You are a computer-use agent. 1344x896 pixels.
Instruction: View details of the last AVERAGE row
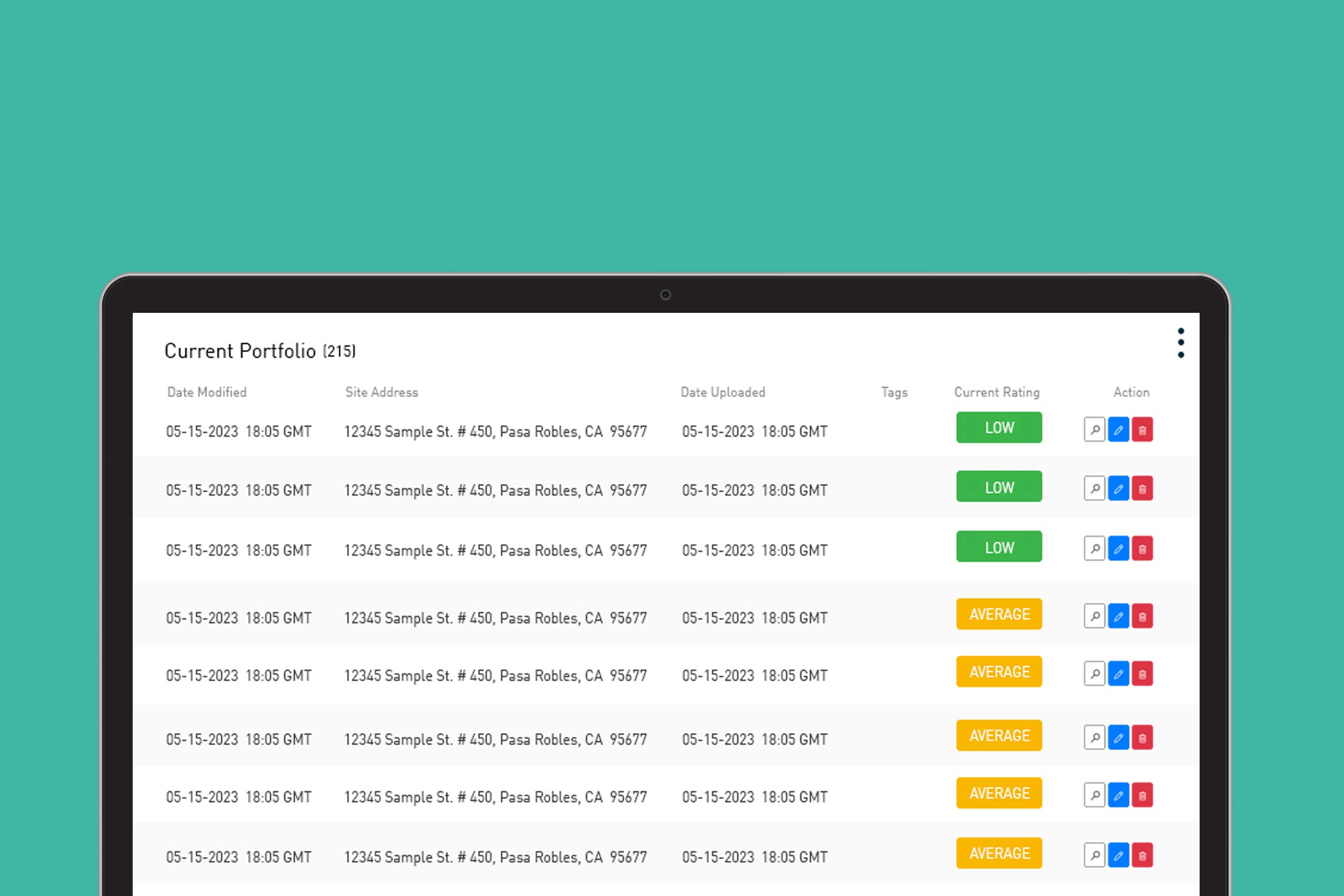1094,855
